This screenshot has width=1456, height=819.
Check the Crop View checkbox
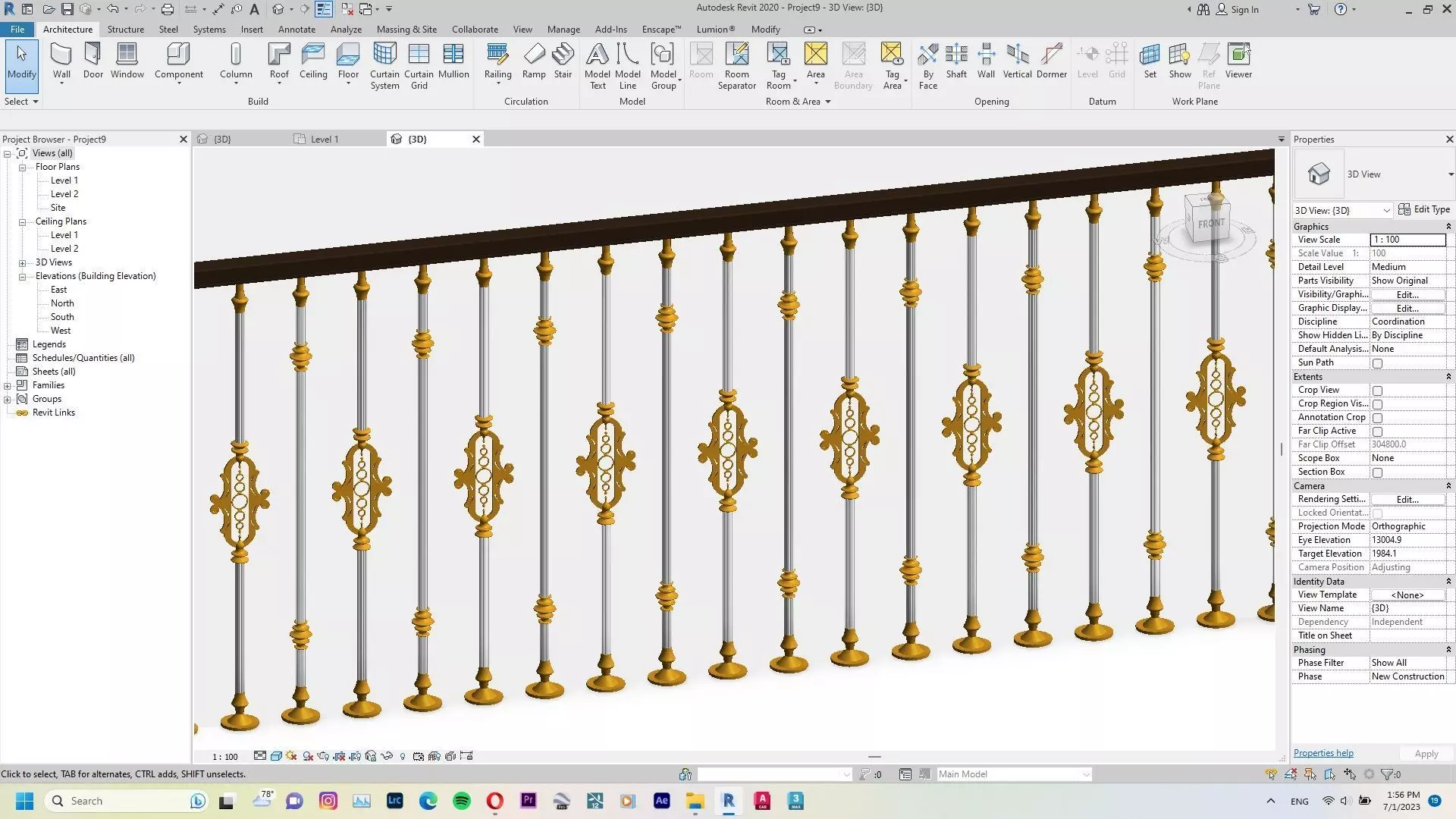click(x=1378, y=391)
